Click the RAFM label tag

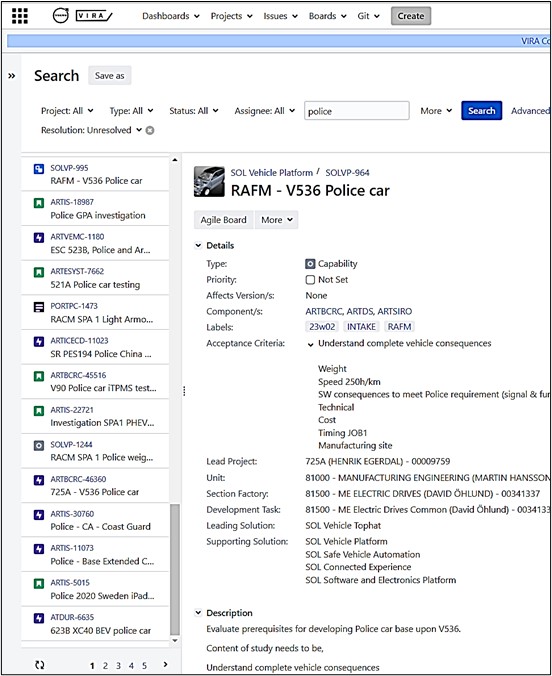click(399, 327)
